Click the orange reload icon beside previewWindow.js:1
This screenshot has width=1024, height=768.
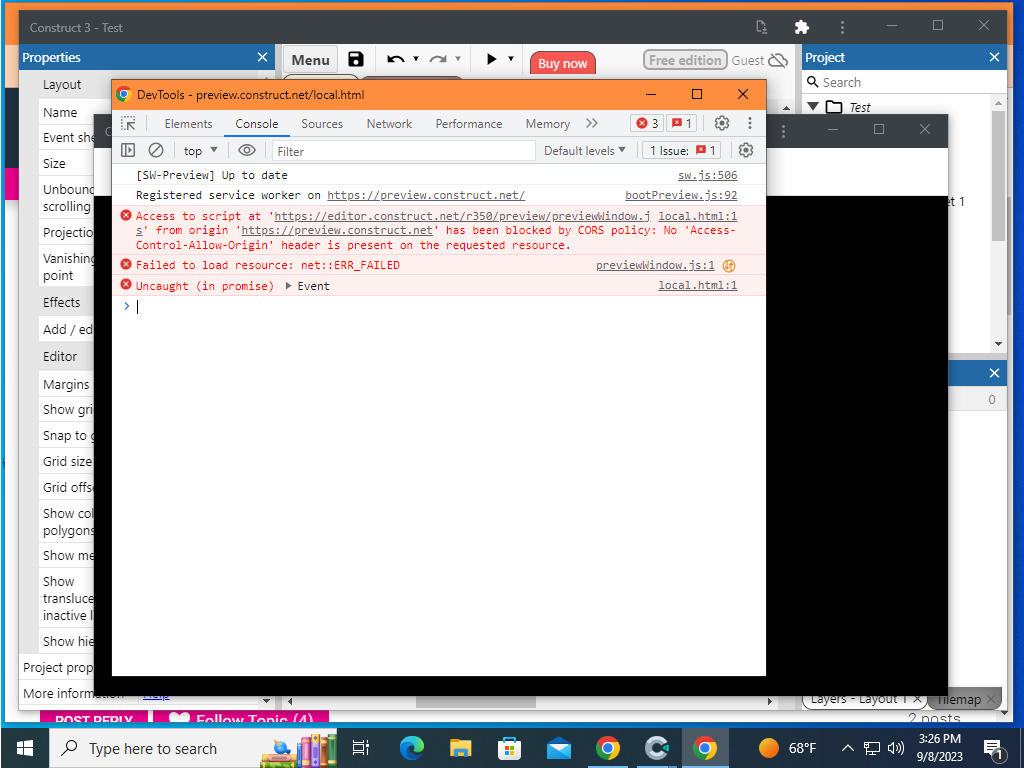point(729,266)
